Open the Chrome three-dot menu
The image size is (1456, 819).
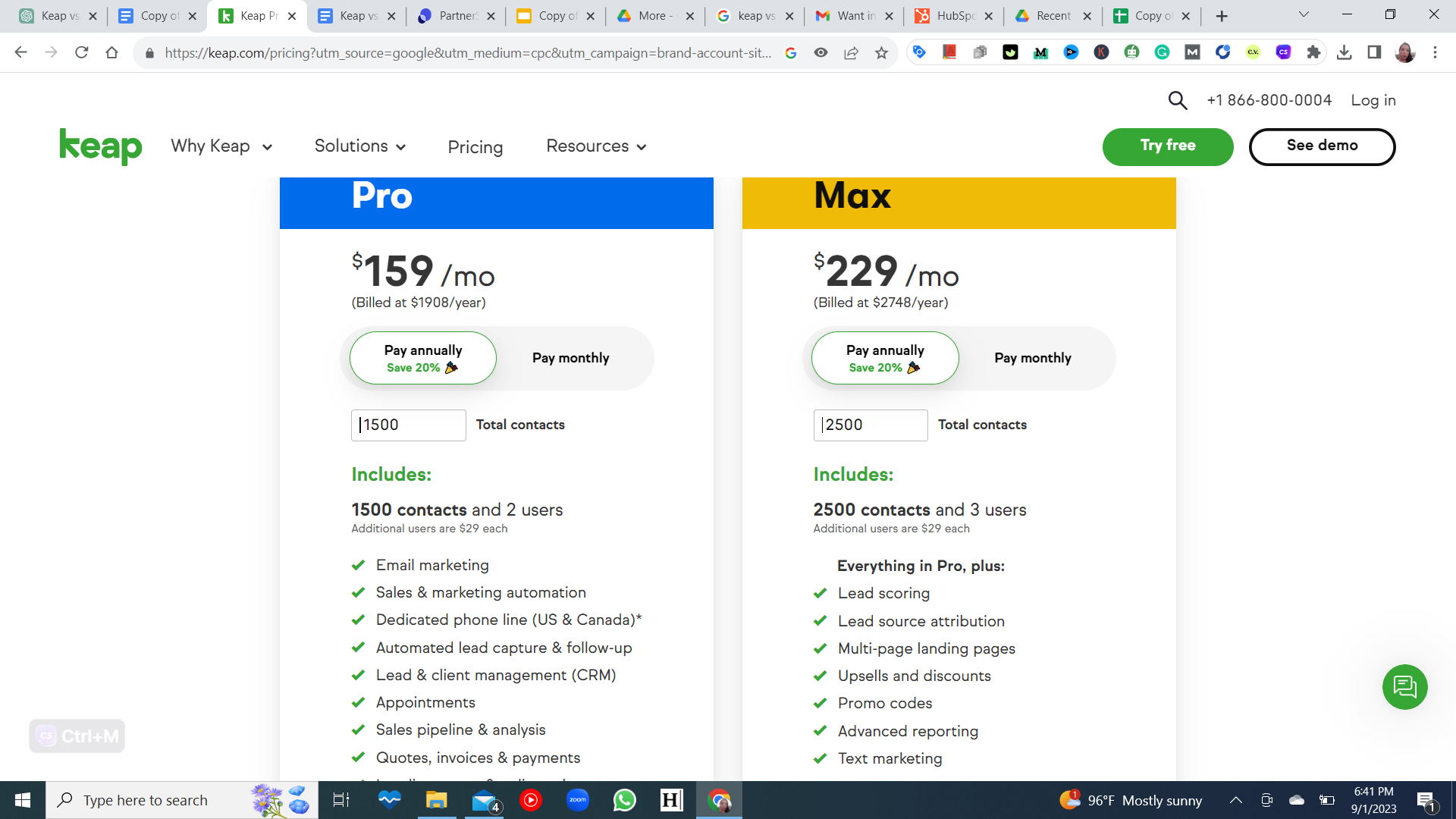(1435, 52)
